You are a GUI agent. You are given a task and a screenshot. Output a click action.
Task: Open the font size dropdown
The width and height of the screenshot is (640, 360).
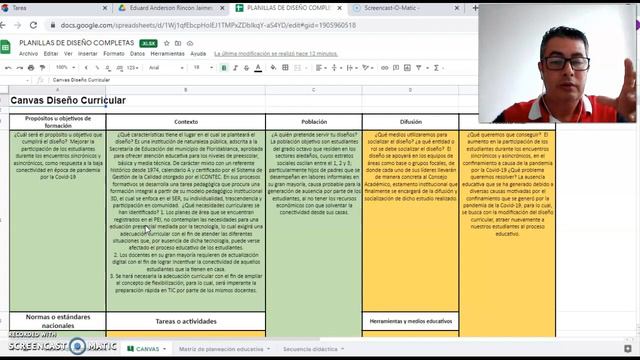(203, 67)
